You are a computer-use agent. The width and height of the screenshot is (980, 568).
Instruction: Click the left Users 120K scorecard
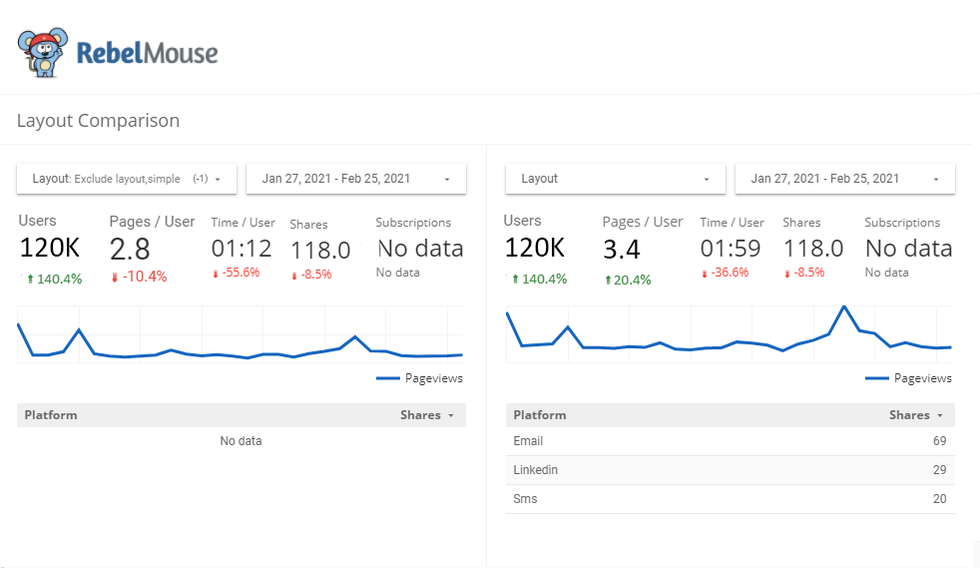pos(50,248)
